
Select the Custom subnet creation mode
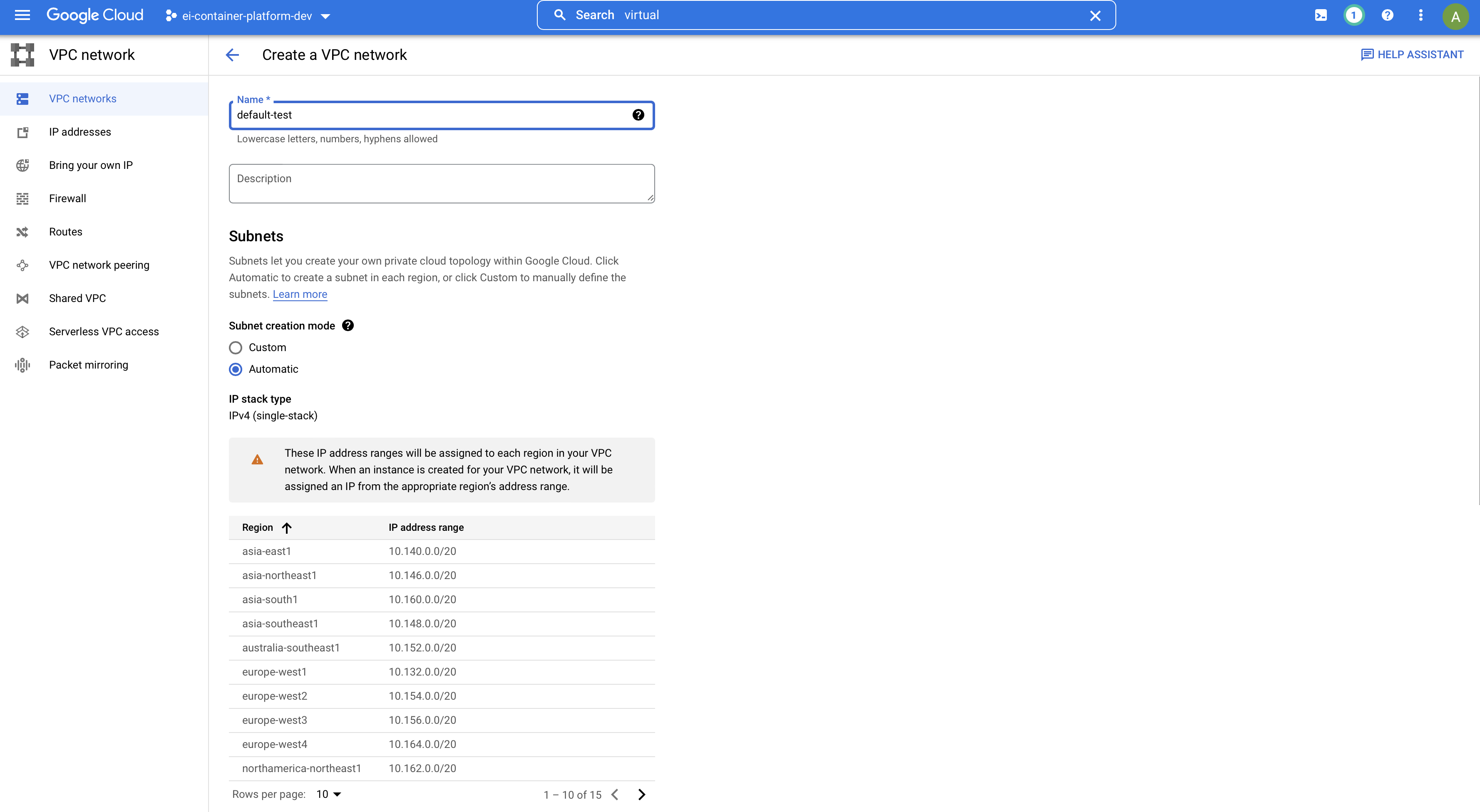[x=235, y=347]
